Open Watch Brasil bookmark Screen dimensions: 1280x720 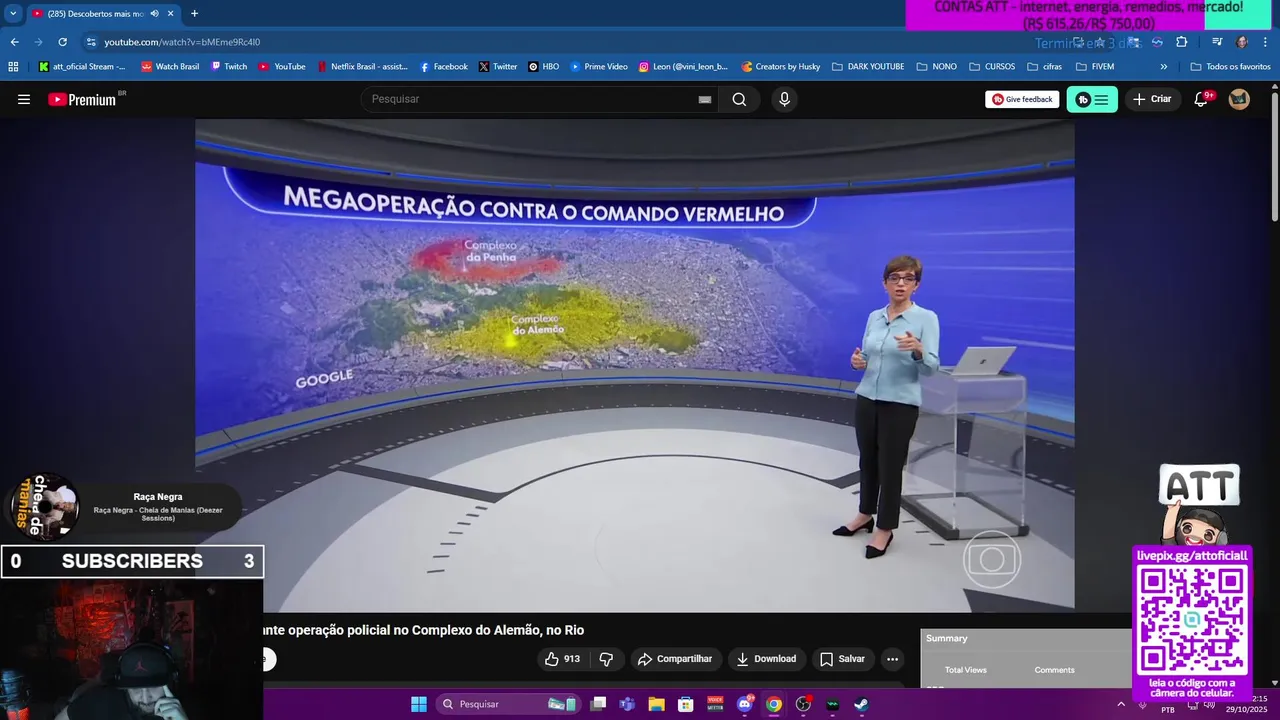coord(170,67)
